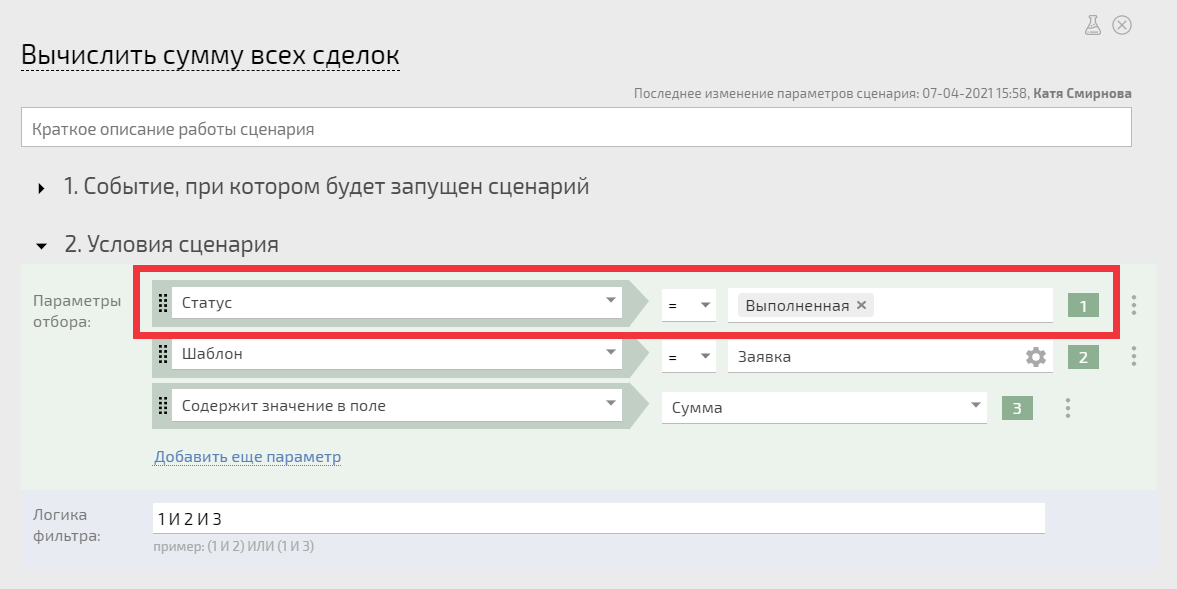The height and width of the screenshot is (589, 1177).
Task: Click the Параметры отбора label
Action: pos(77,311)
